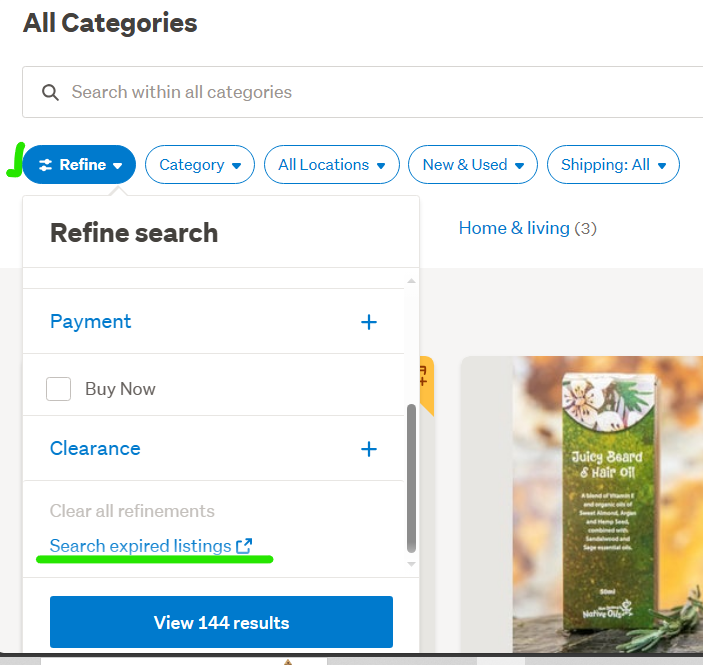Open the Beard & Hair Oil listing image
The image size is (703, 665).
click(x=600, y=500)
